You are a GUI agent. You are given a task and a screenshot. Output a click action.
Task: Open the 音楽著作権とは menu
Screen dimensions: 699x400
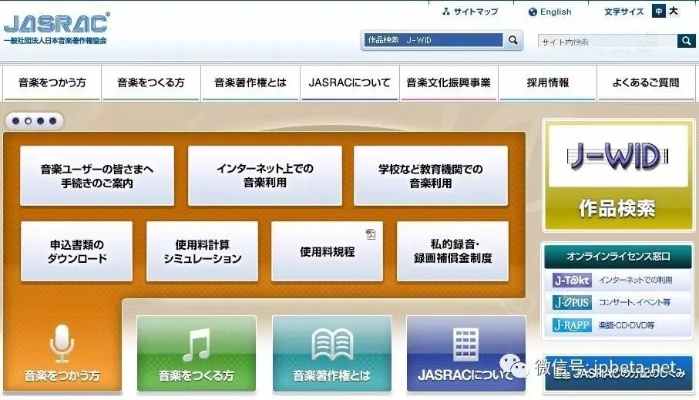(x=250, y=83)
